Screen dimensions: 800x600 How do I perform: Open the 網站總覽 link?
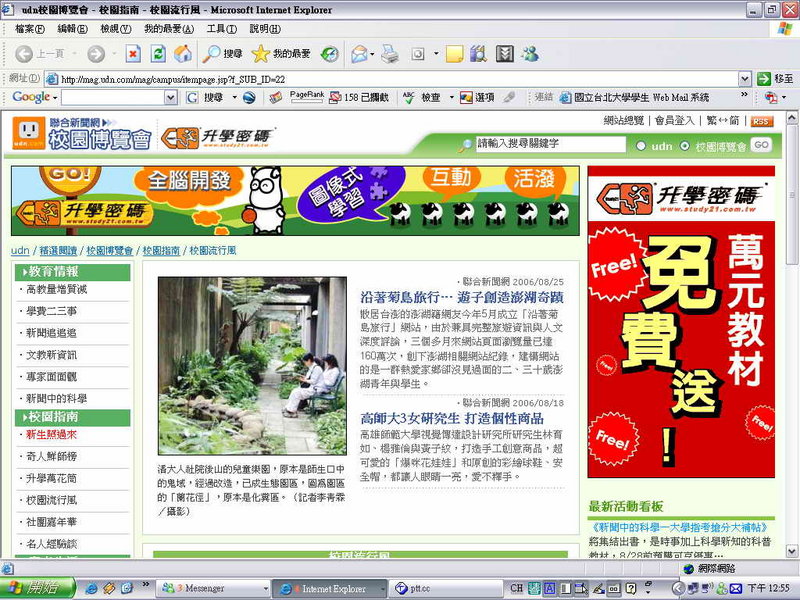[x=623, y=121]
